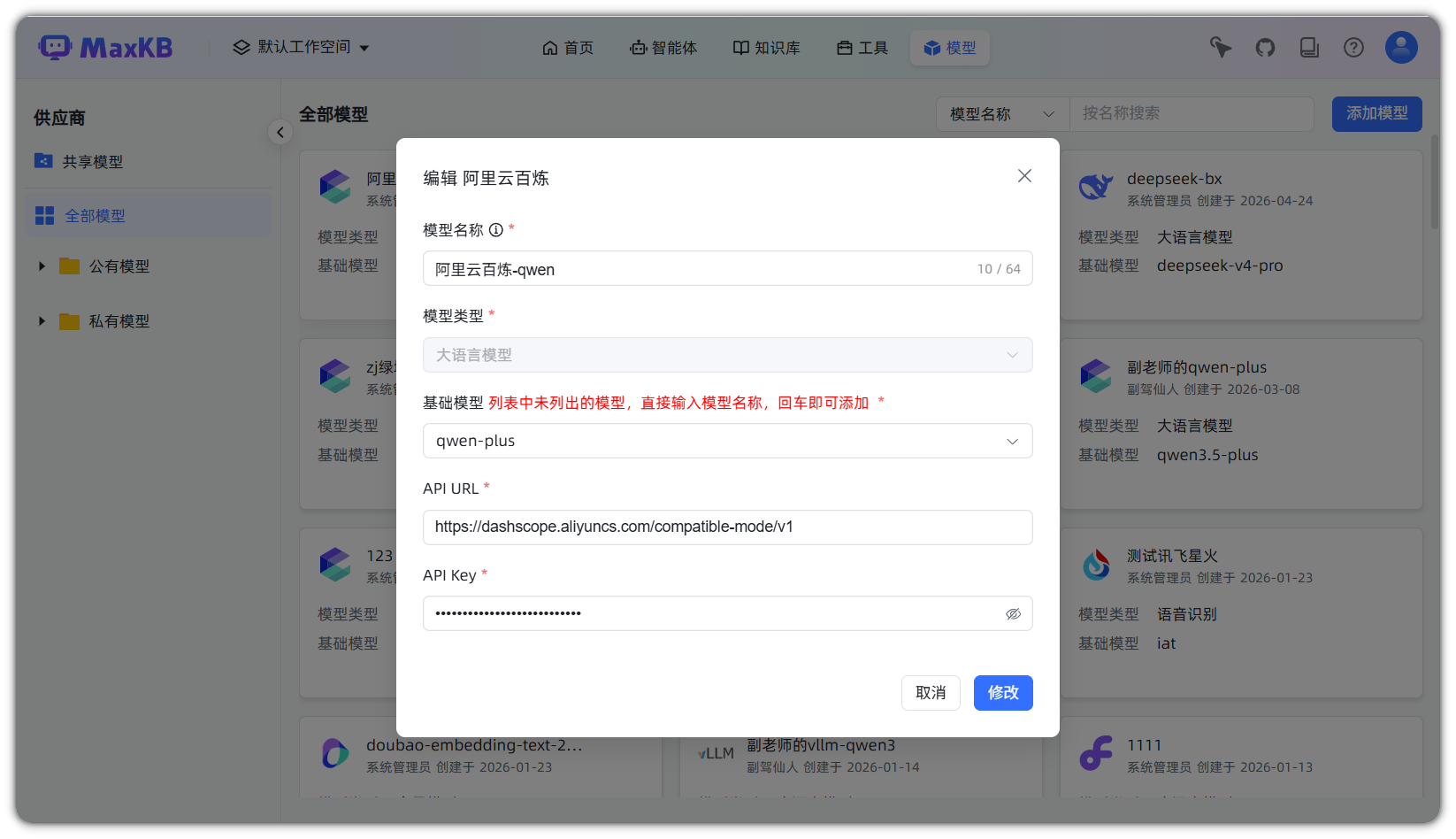Open the 基础模型 qwen-plus dropdown

tap(728, 441)
